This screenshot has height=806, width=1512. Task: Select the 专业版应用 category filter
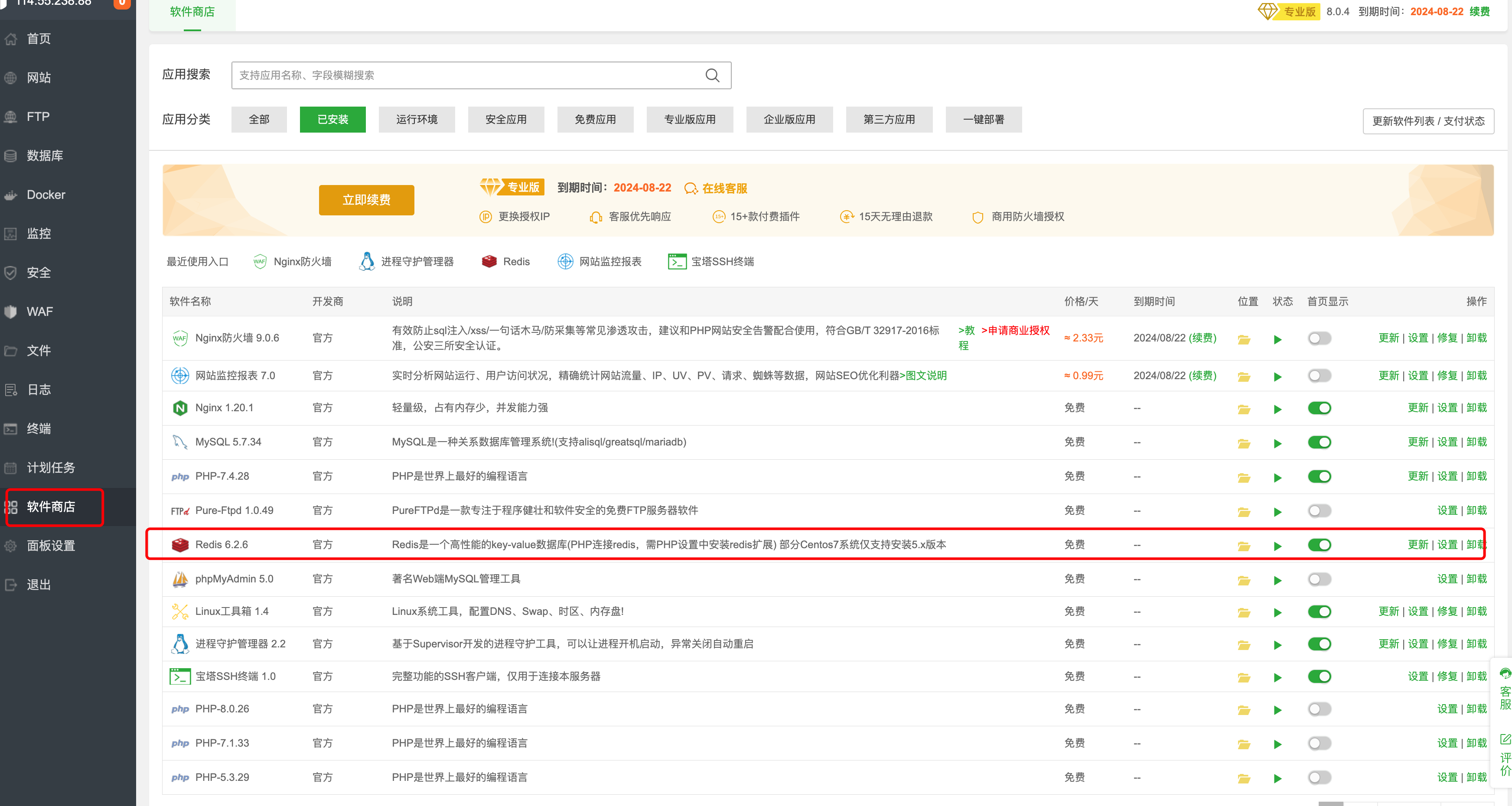690,119
